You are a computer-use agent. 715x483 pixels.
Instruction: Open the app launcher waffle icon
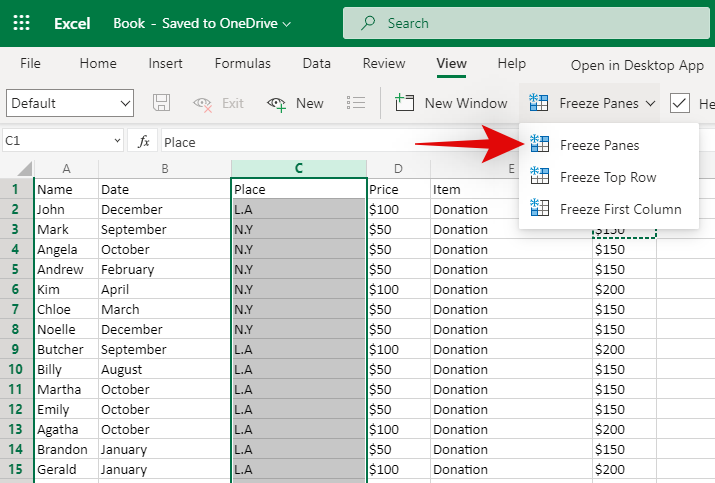pyautogui.click(x=21, y=22)
